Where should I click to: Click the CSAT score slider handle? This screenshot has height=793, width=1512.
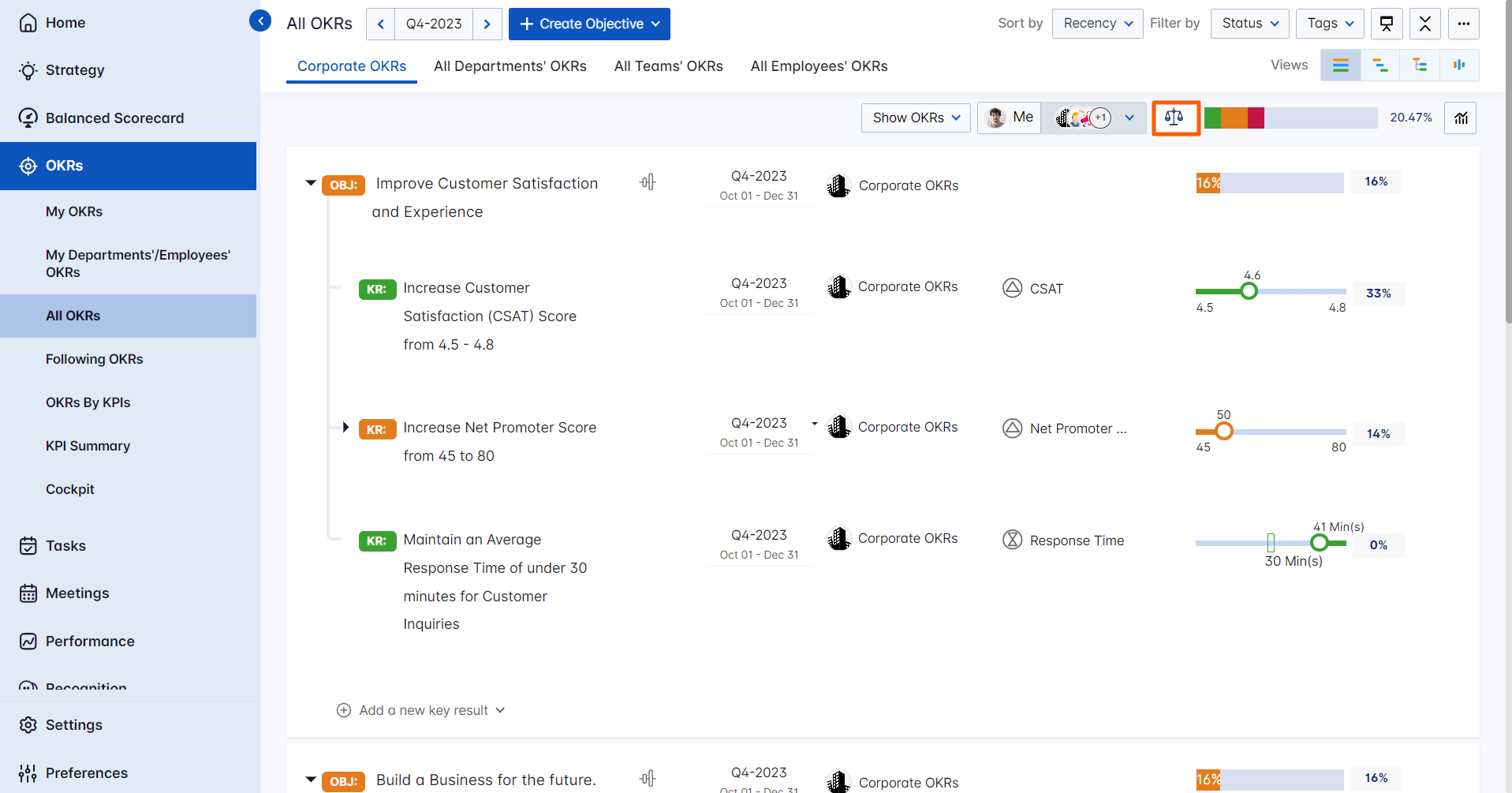(x=1249, y=291)
